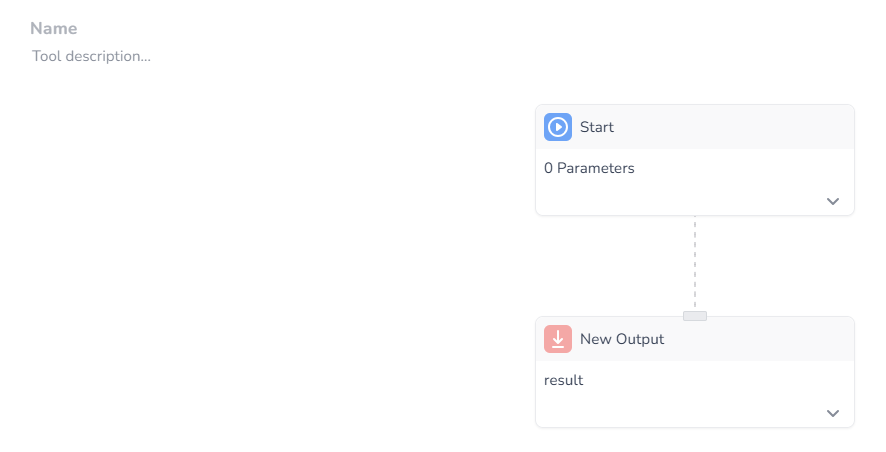Click the '0 Parameters' label

pyautogui.click(x=589, y=168)
